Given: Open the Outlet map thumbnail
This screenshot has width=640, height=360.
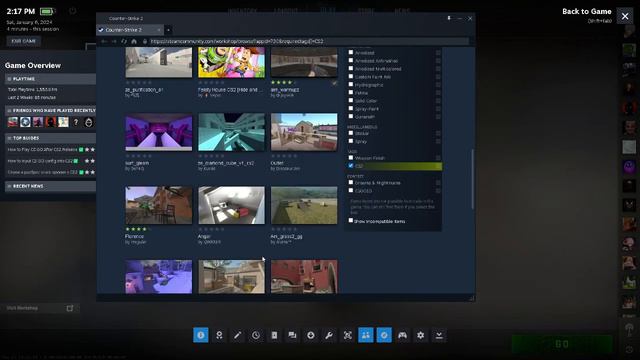Looking at the screenshot, I should coord(304,132).
